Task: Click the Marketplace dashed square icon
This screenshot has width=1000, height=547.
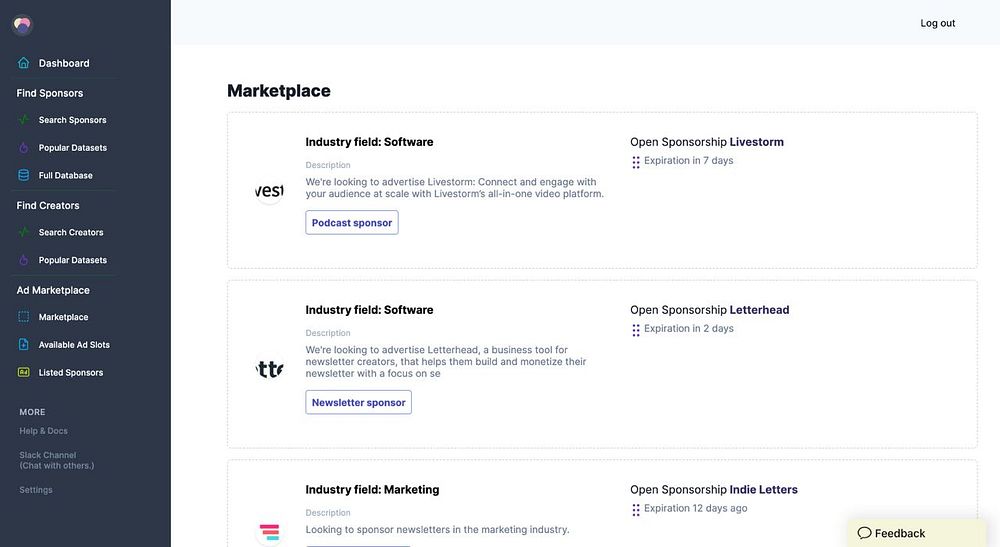Action: coord(24,316)
